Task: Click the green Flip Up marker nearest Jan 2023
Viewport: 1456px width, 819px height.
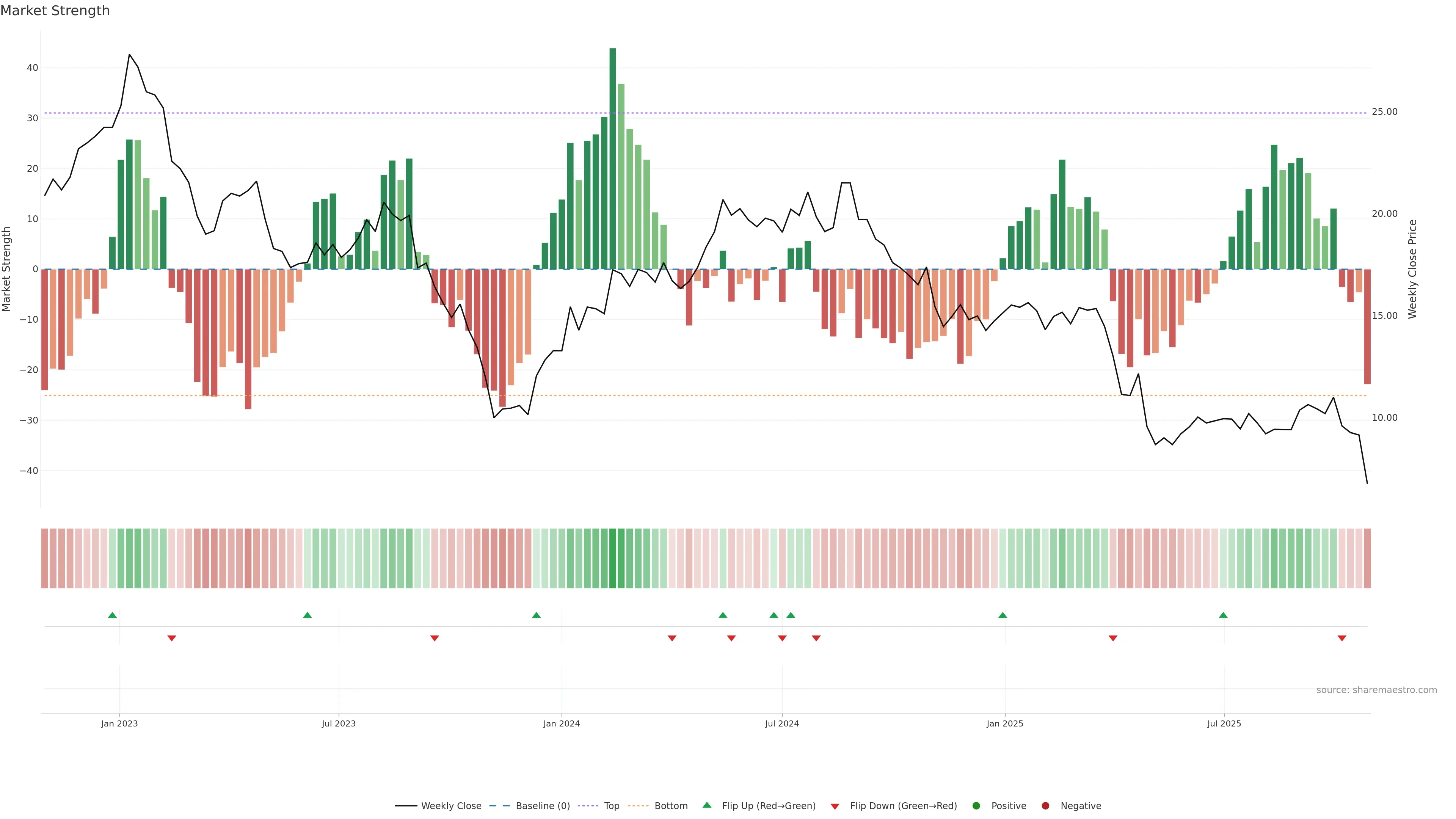Action: pyautogui.click(x=113, y=615)
